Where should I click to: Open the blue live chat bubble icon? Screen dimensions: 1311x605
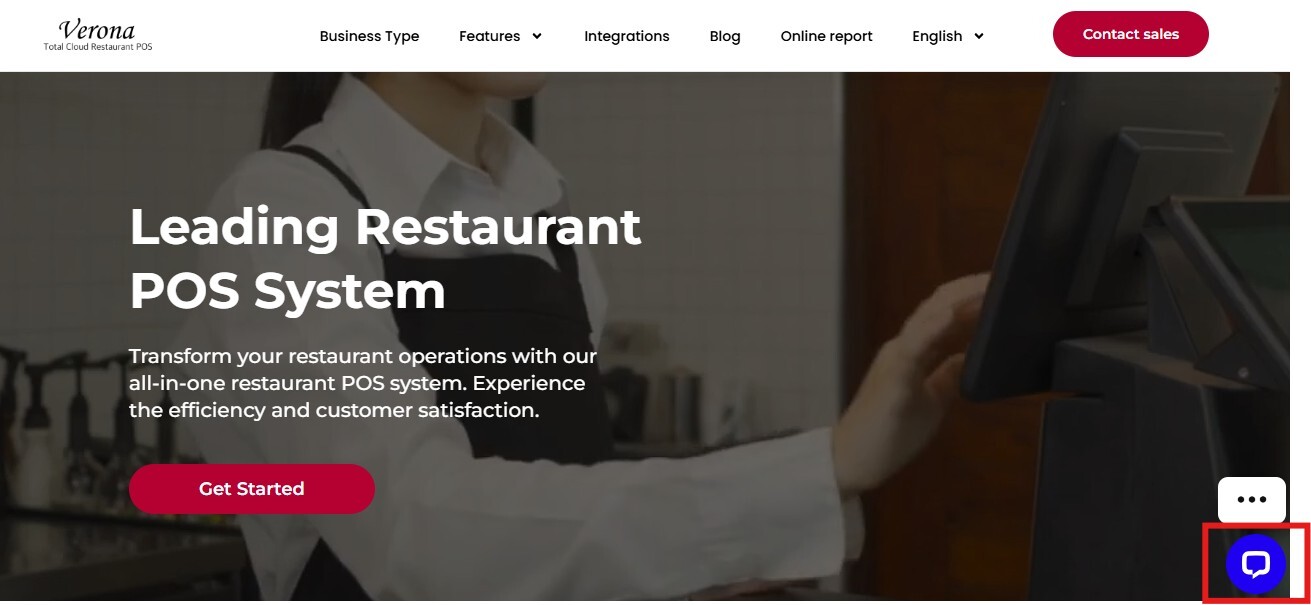(x=1255, y=564)
